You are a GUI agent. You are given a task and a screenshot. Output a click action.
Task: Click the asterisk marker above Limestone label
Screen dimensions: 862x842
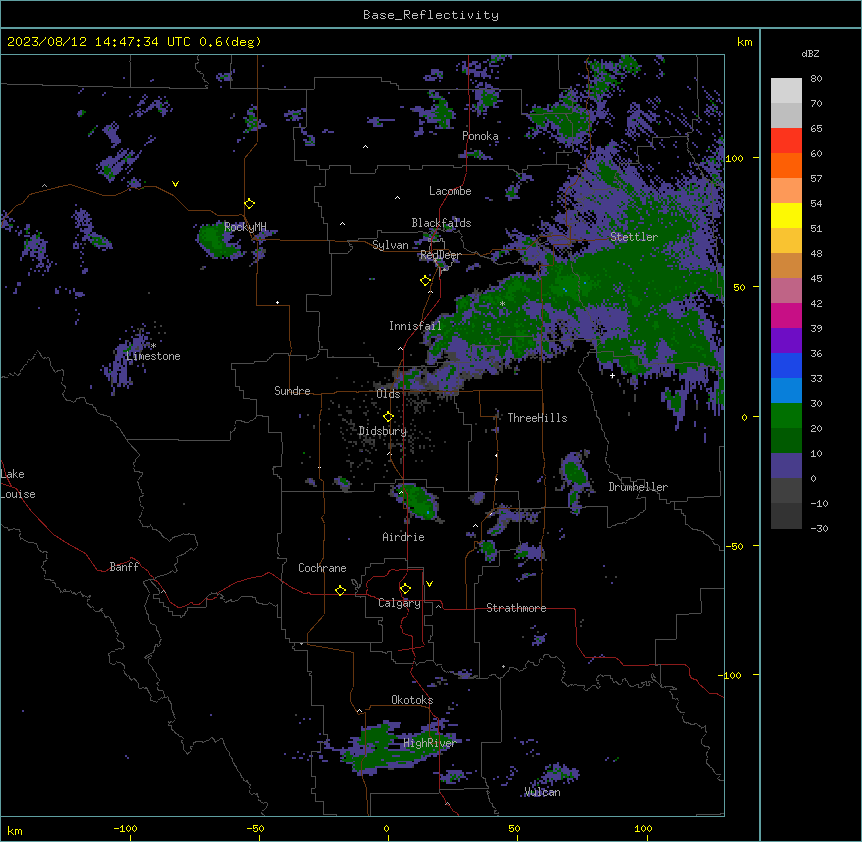click(154, 346)
